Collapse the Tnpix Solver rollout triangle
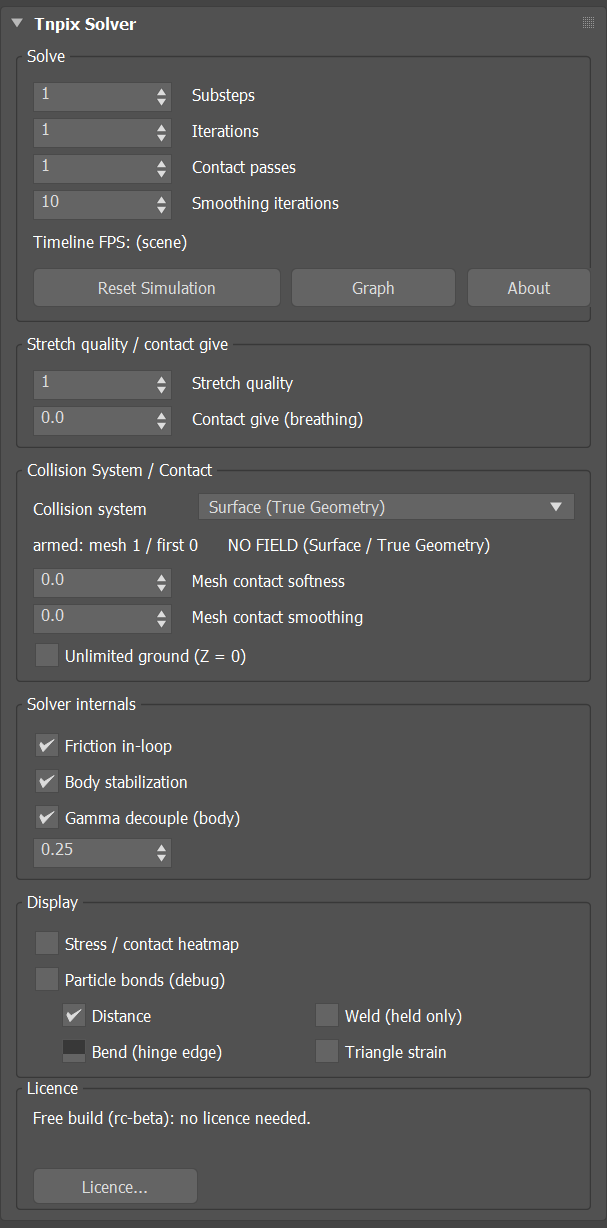Image resolution: width=607 pixels, height=1228 pixels. pos(17,23)
